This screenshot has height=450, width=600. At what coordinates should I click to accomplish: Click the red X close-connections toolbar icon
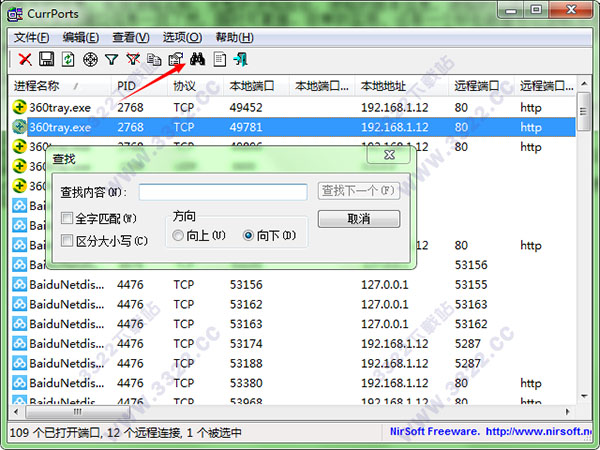tap(25, 59)
